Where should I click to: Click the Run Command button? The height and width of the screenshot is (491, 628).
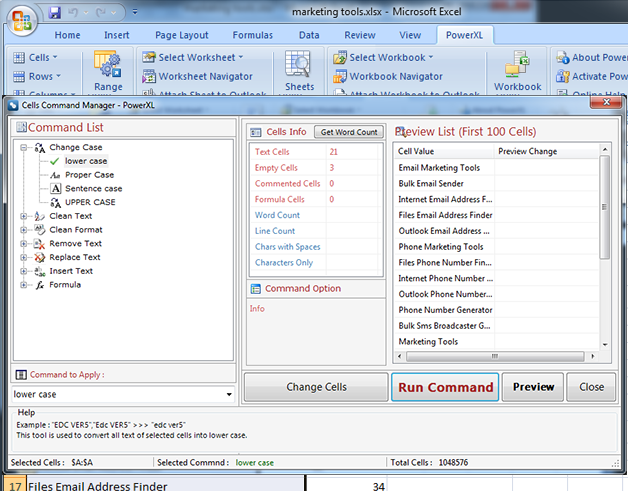click(445, 387)
